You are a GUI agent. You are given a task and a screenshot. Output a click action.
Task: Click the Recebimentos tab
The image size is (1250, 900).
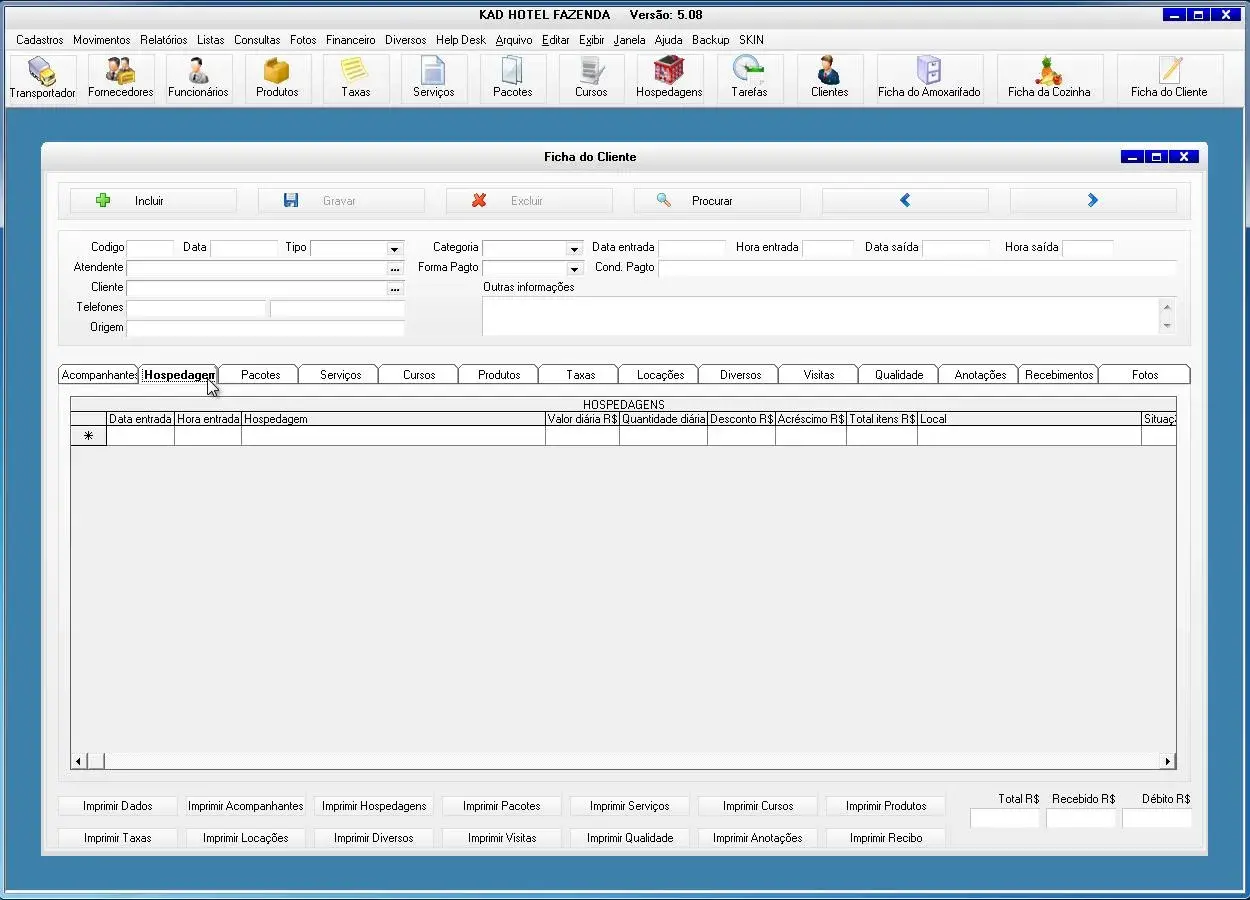1058,375
